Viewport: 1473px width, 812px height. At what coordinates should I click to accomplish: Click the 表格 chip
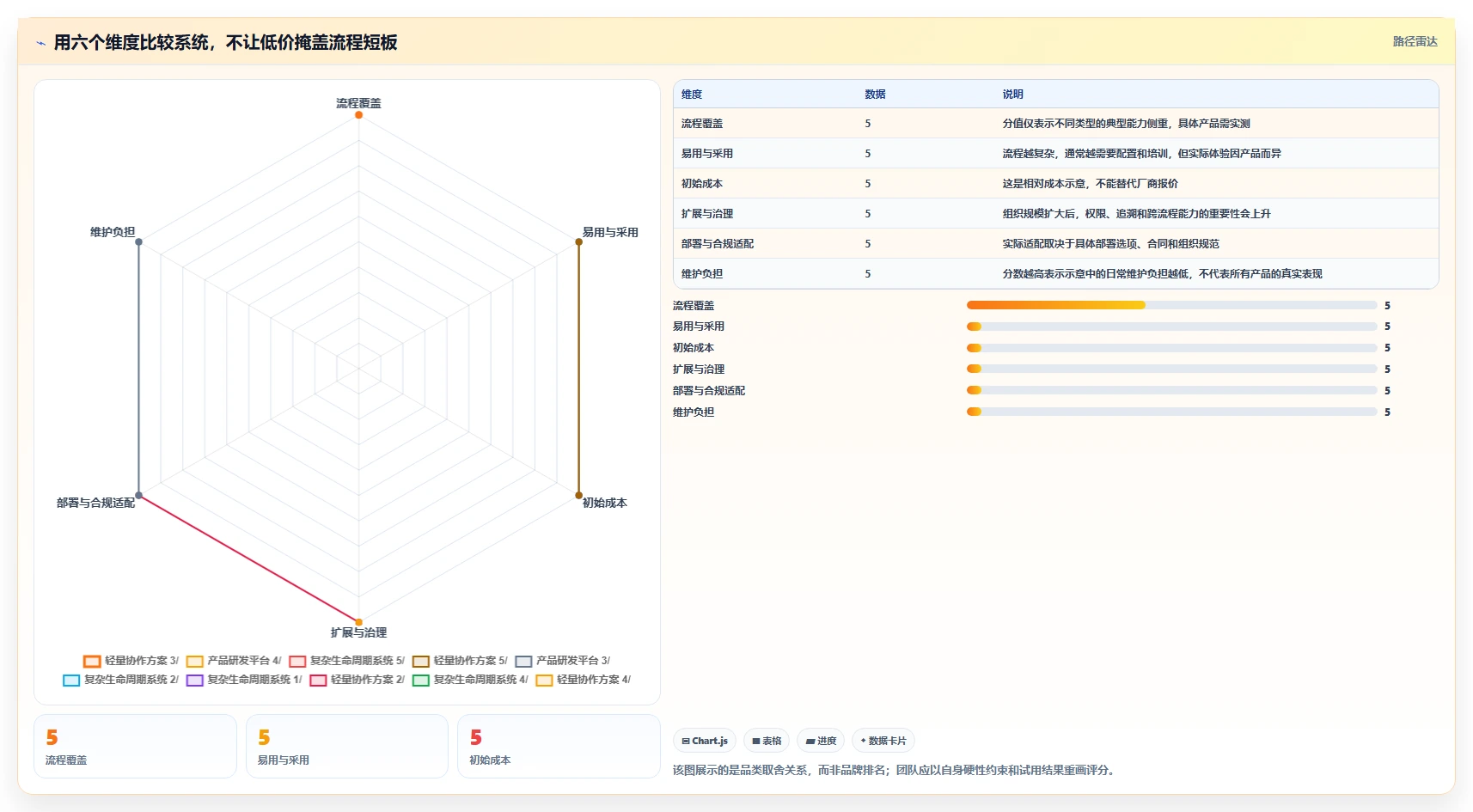[767, 741]
